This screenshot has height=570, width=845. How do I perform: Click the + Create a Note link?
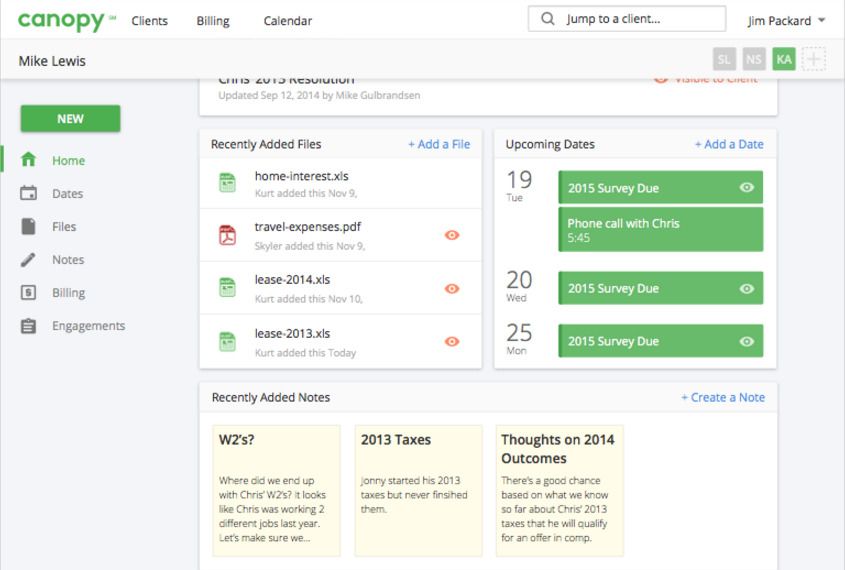722,397
